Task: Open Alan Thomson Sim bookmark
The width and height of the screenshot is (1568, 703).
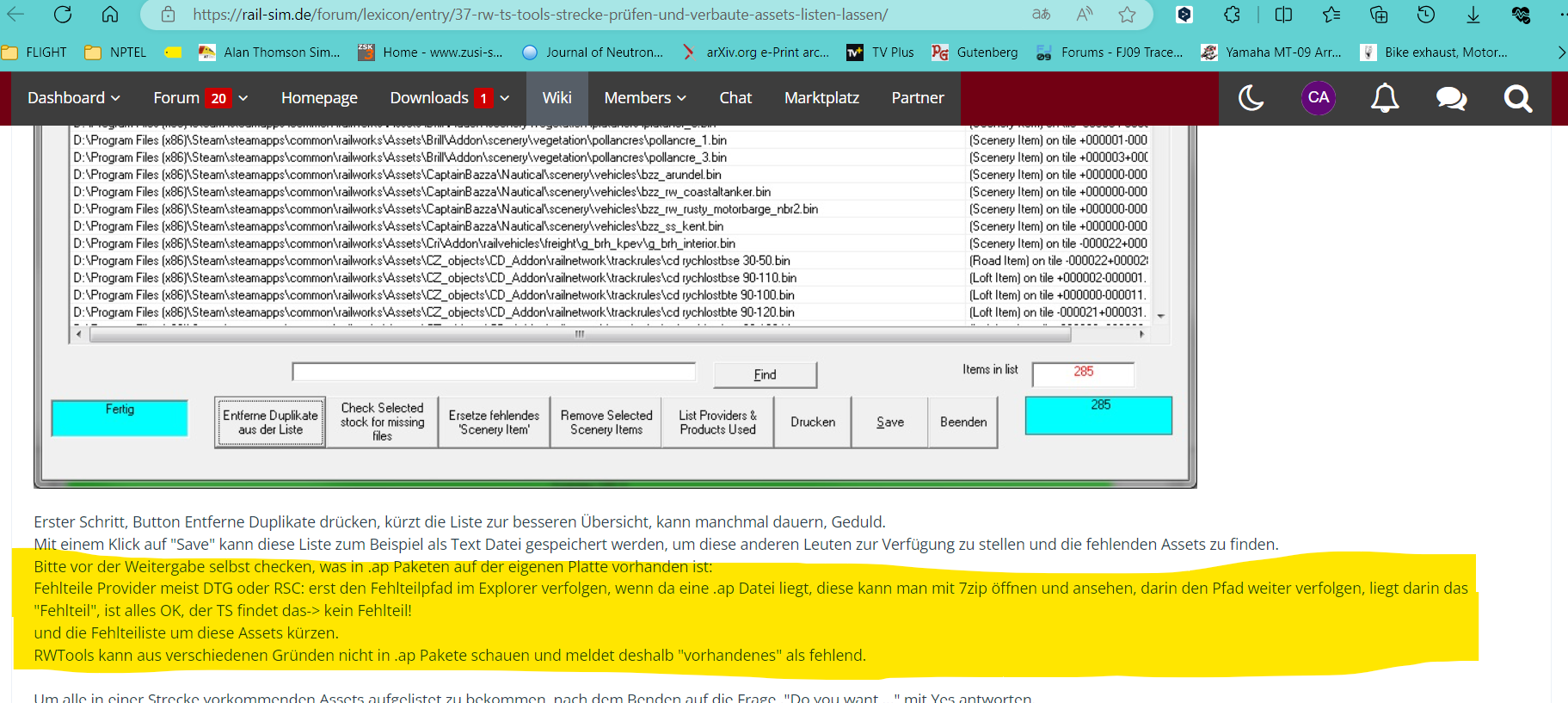Action: [x=269, y=52]
